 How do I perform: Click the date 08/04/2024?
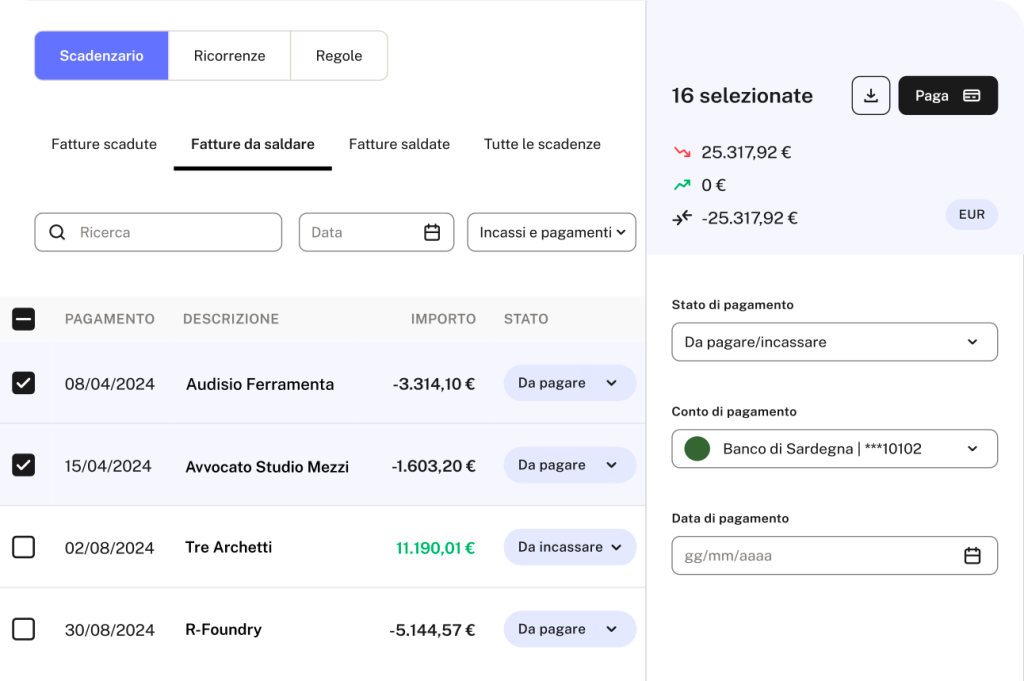pos(110,384)
